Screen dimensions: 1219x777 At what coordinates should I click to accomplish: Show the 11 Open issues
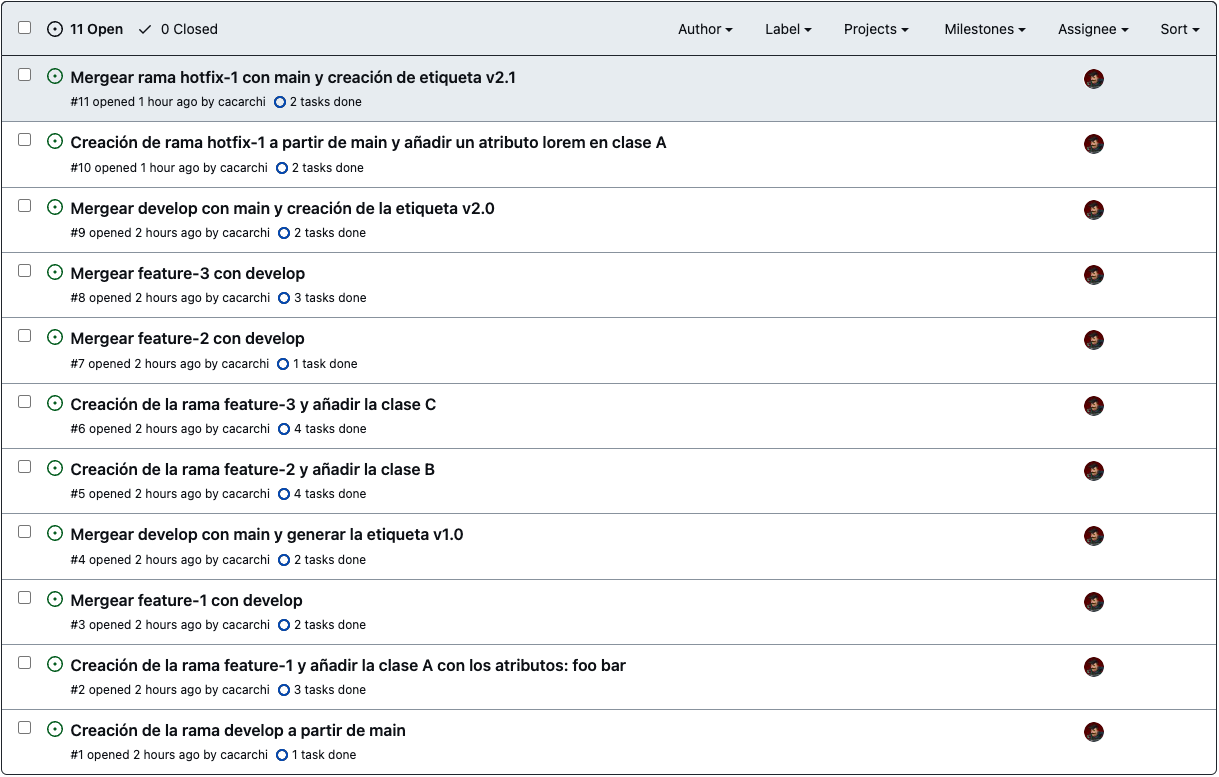[x=86, y=29]
